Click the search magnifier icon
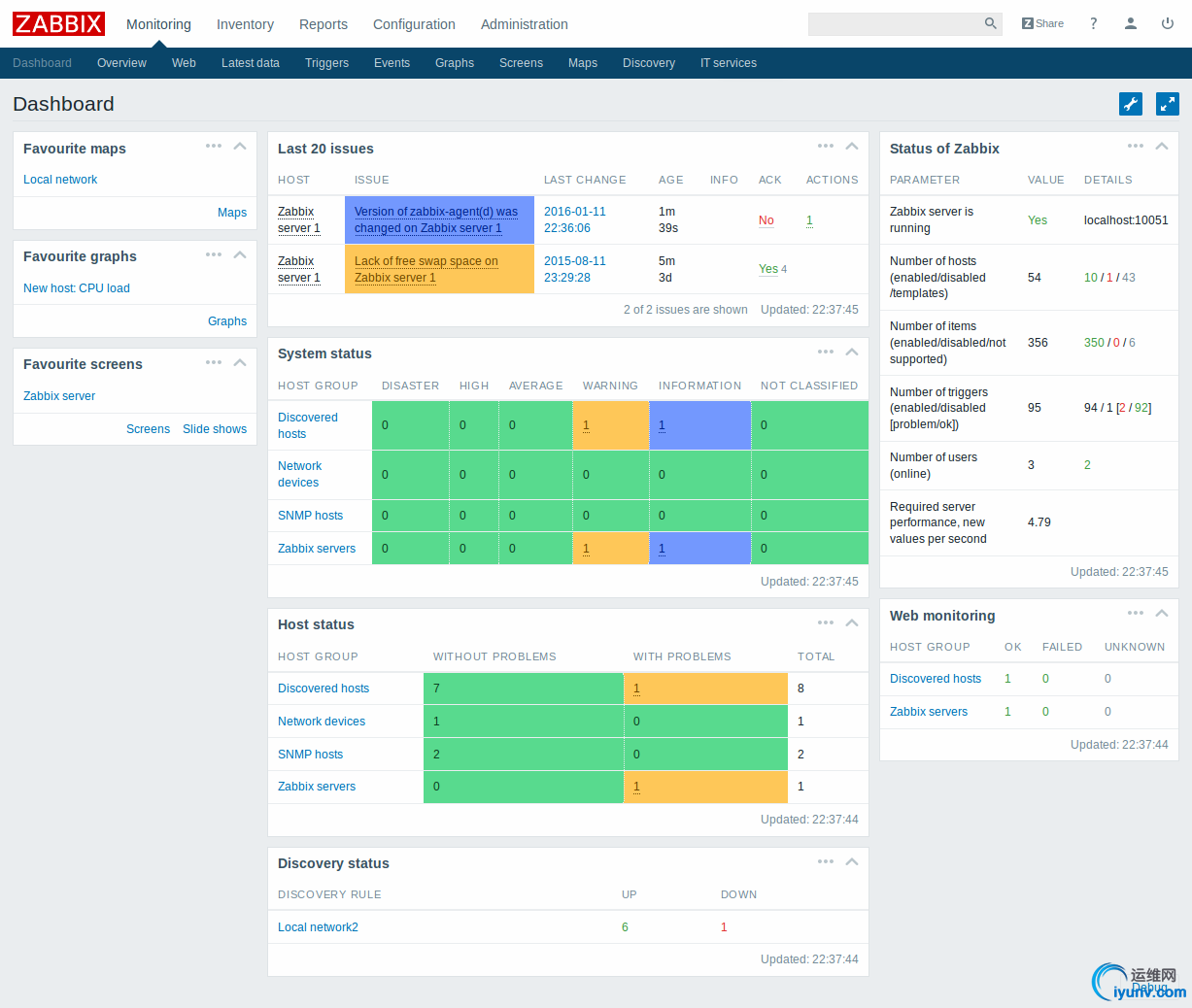The width and height of the screenshot is (1192, 1008). pyautogui.click(x=990, y=23)
